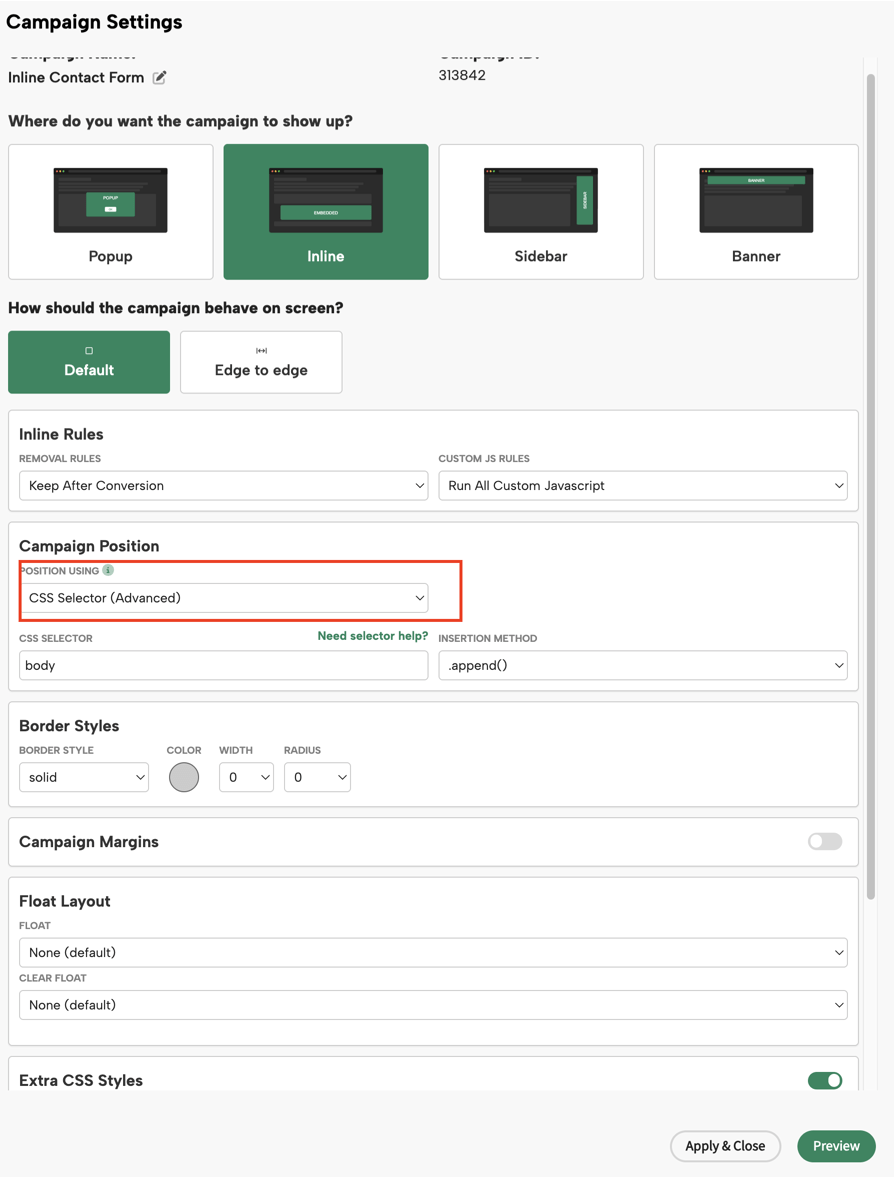Open the Custom JS Rules dropdown
This screenshot has width=894, height=1177.
tap(642, 486)
